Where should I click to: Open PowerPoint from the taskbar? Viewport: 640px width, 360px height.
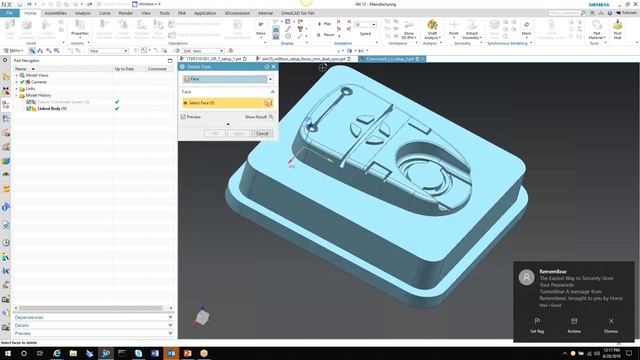pyautogui.click(x=187, y=353)
